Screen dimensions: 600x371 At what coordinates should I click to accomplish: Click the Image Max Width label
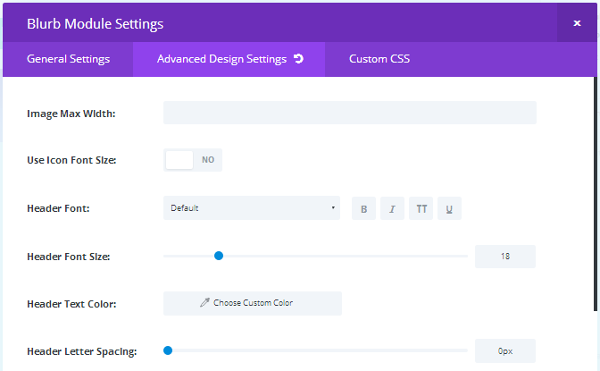[x=71, y=114]
